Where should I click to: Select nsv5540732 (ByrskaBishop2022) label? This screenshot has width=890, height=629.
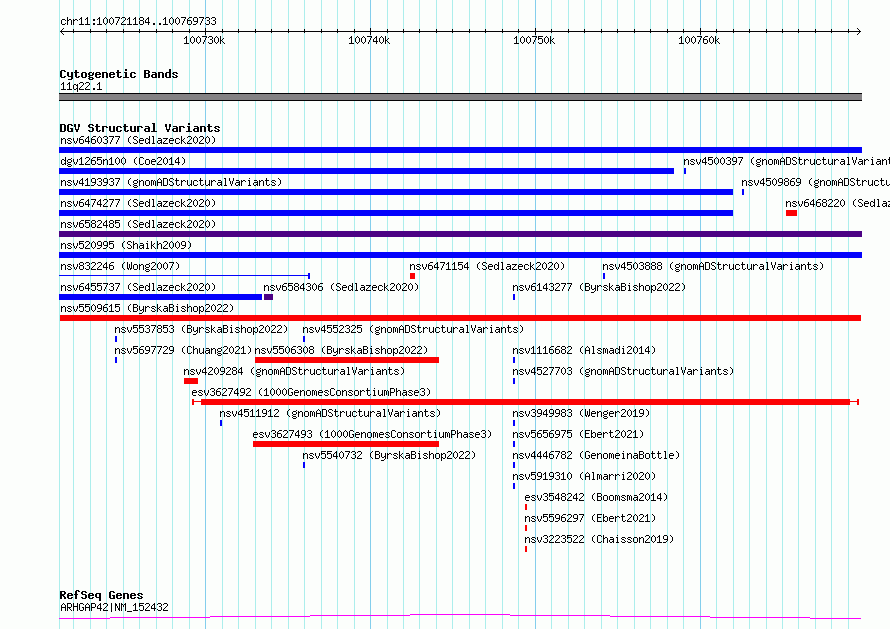(x=389, y=455)
